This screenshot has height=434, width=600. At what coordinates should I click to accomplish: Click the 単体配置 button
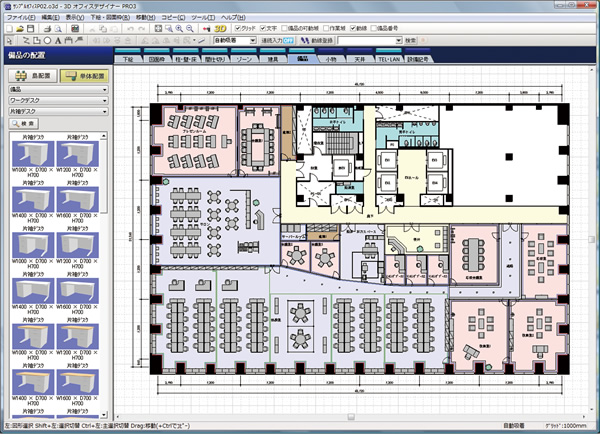(x=82, y=75)
